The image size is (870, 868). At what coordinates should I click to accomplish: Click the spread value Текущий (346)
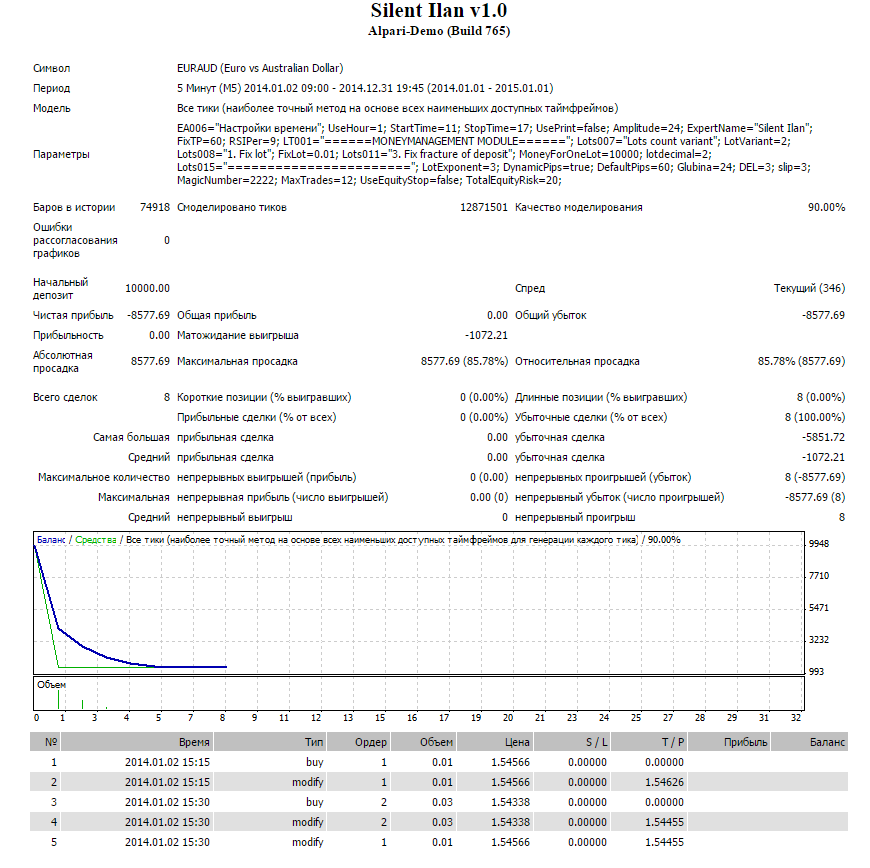pos(809,288)
